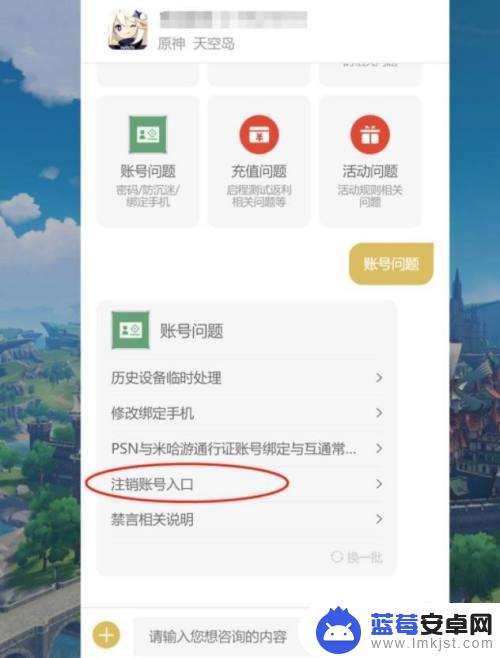Expand 修改绑定手机 chevron arrow

tap(379, 413)
